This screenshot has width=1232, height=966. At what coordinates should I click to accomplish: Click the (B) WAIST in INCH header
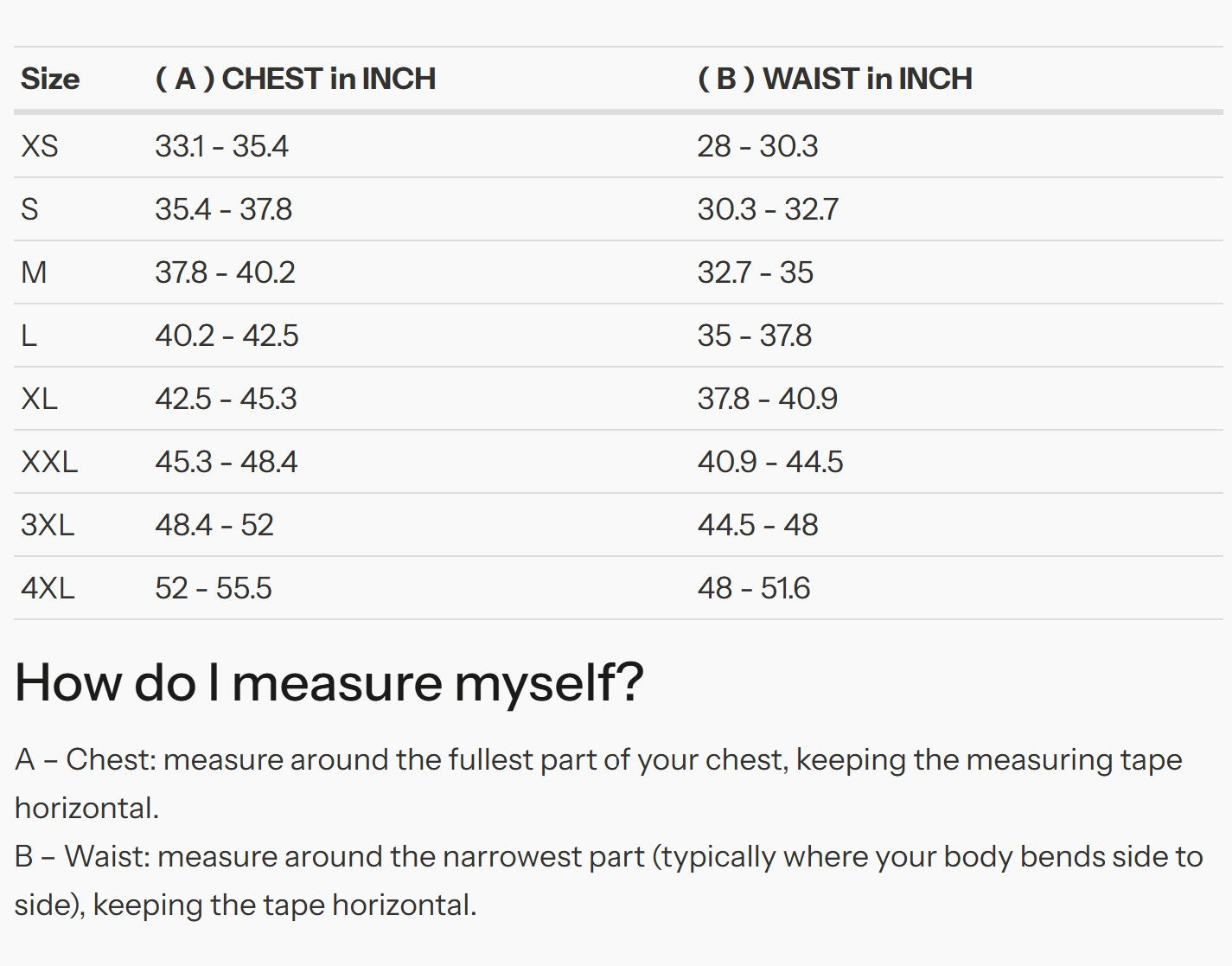click(834, 79)
